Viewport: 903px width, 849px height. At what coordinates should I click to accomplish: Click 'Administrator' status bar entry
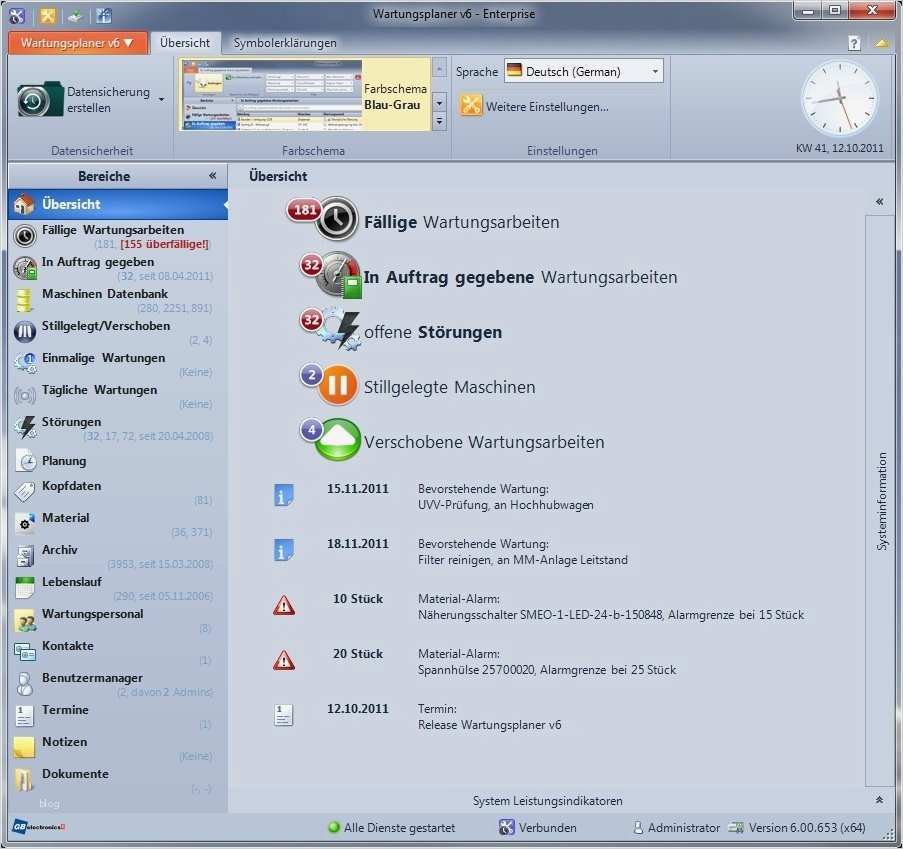[x=676, y=828]
